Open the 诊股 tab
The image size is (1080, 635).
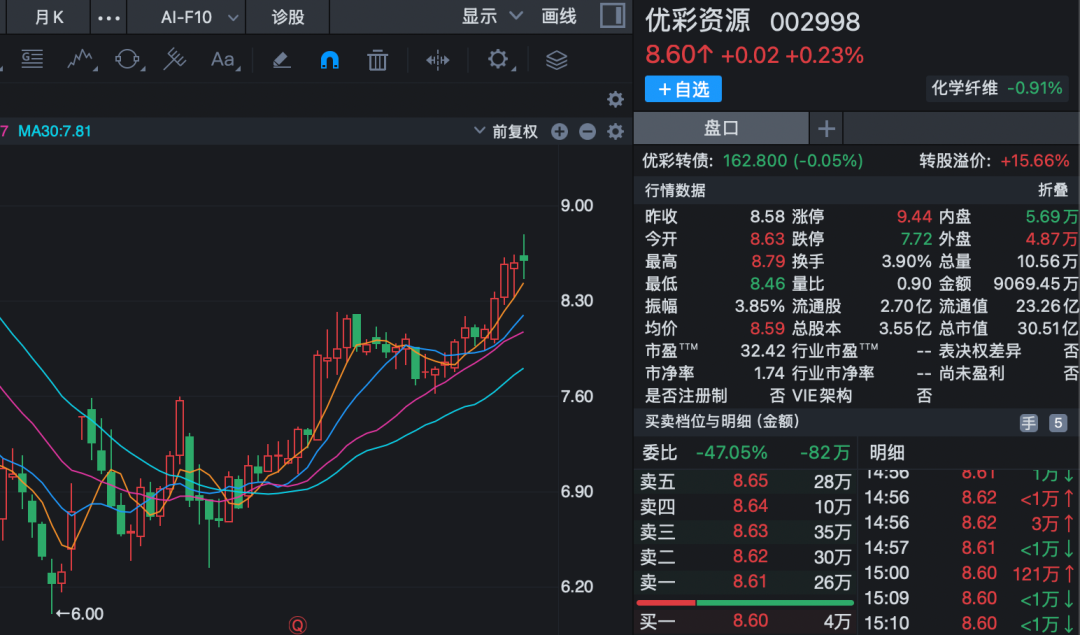(288, 17)
